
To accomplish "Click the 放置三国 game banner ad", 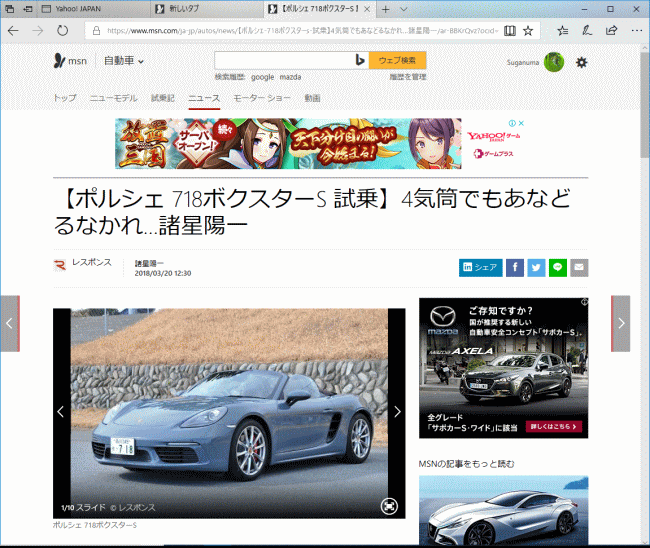I will (288, 143).
